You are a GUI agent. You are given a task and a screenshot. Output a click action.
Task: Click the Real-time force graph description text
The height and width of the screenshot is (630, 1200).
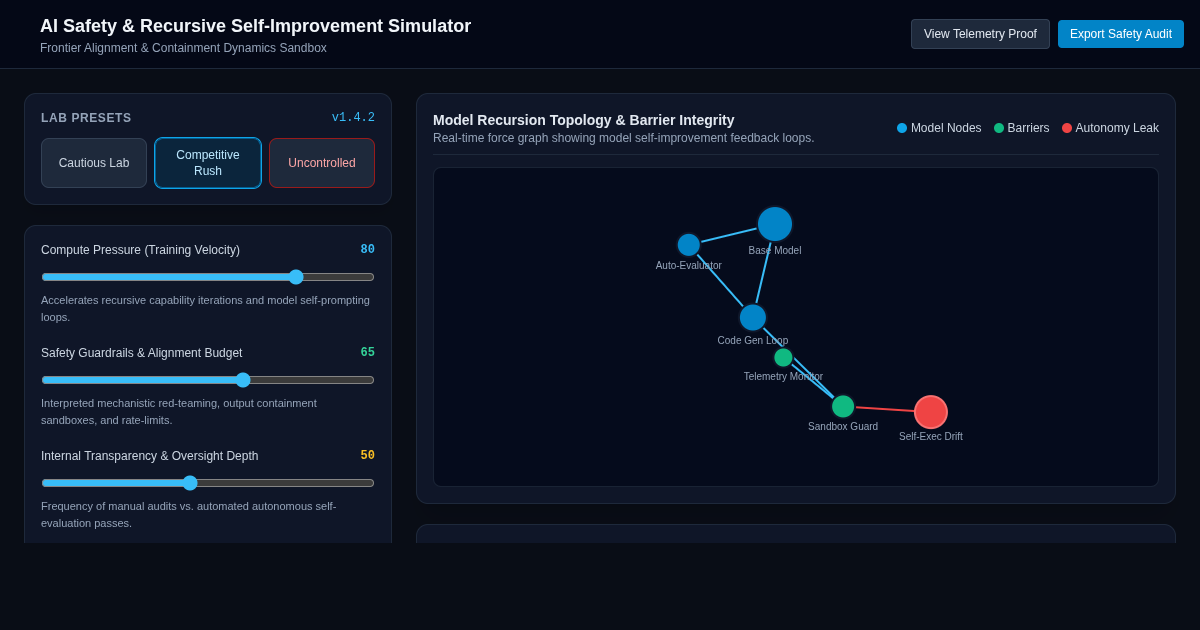pyautogui.click(x=624, y=138)
